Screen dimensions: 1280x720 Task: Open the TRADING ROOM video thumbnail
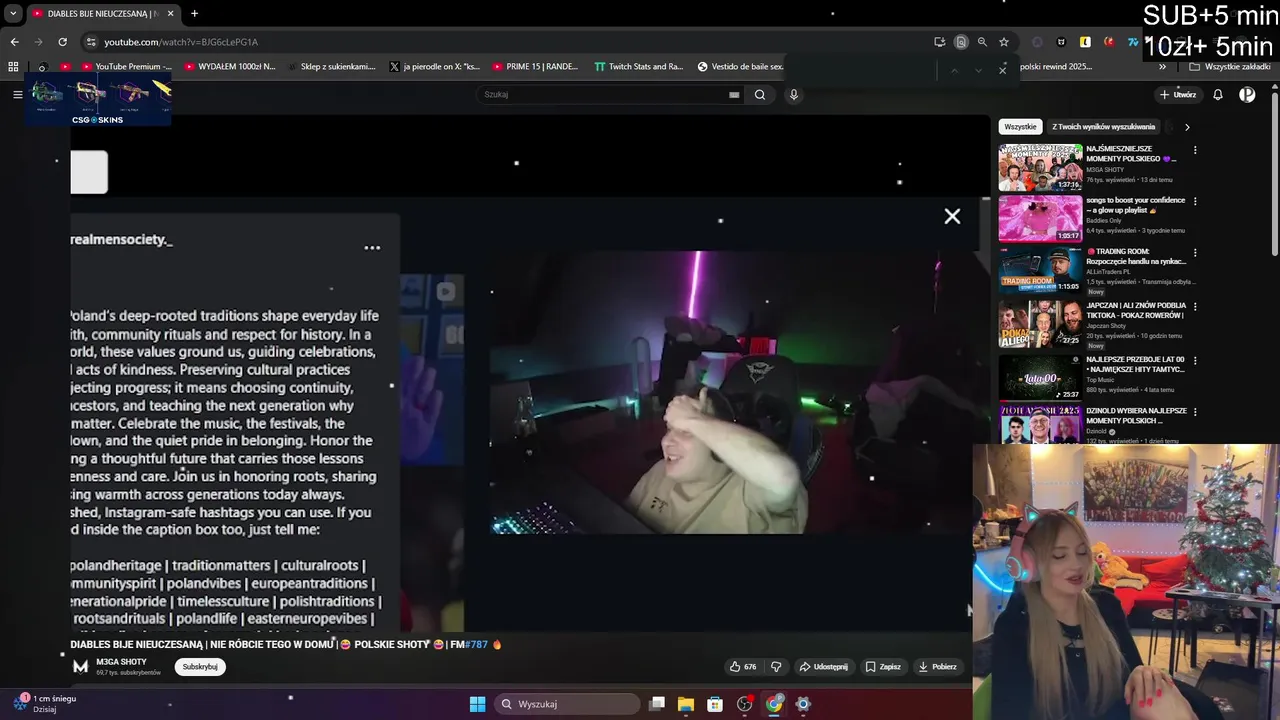click(x=1040, y=269)
